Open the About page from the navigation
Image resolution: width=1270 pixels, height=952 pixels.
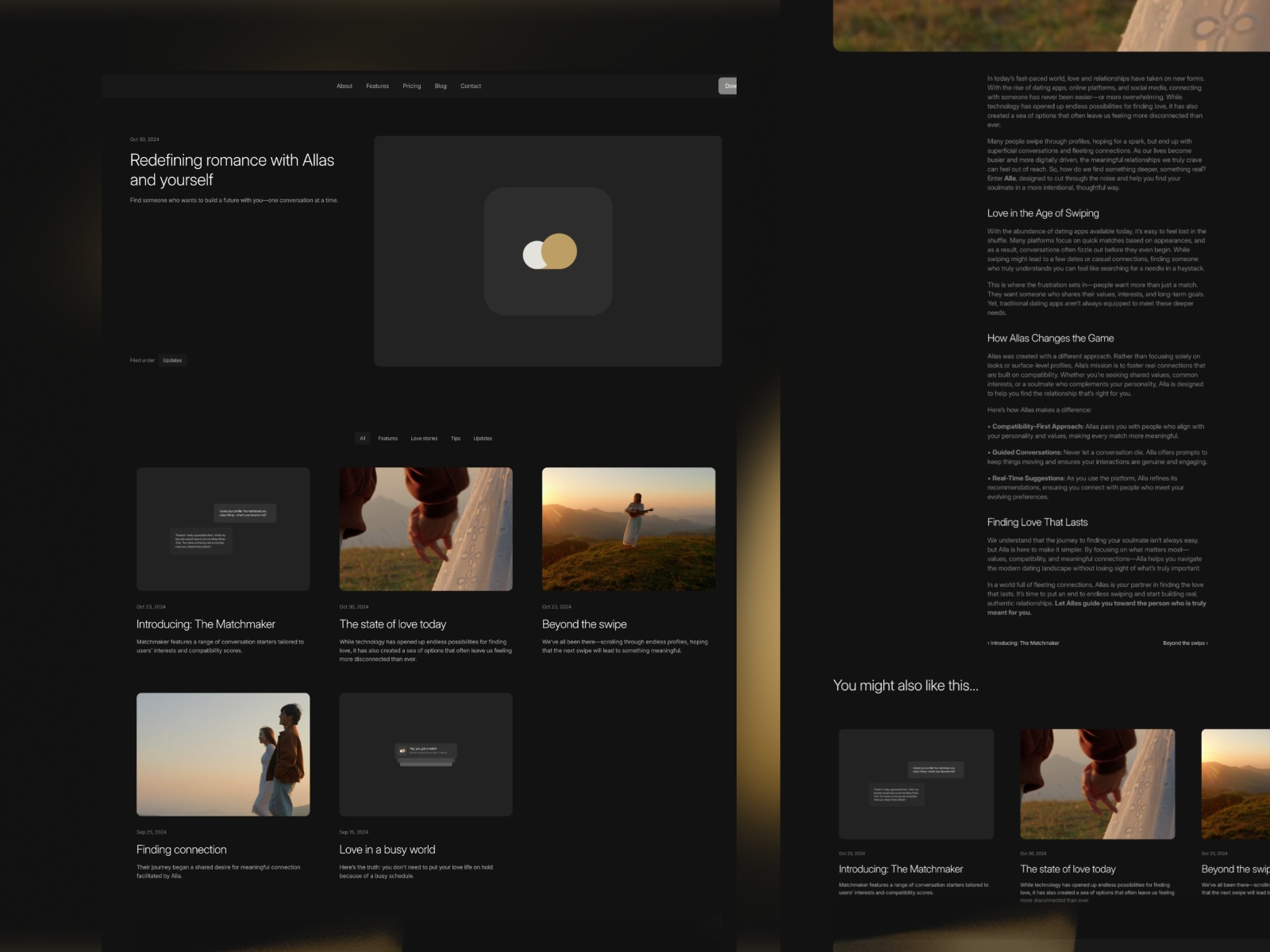(x=344, y=85)
